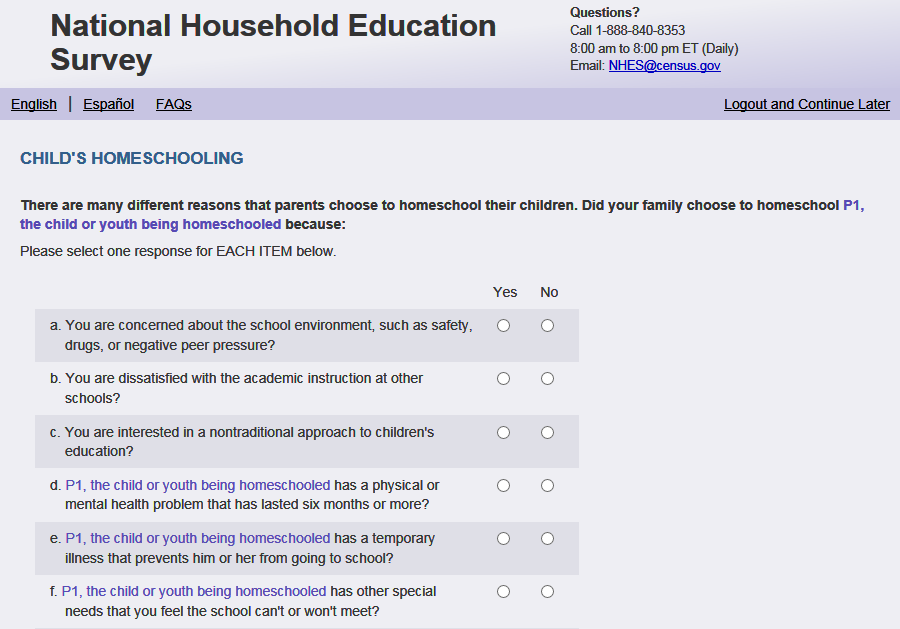Switch survey language to English

coord(34,104)
